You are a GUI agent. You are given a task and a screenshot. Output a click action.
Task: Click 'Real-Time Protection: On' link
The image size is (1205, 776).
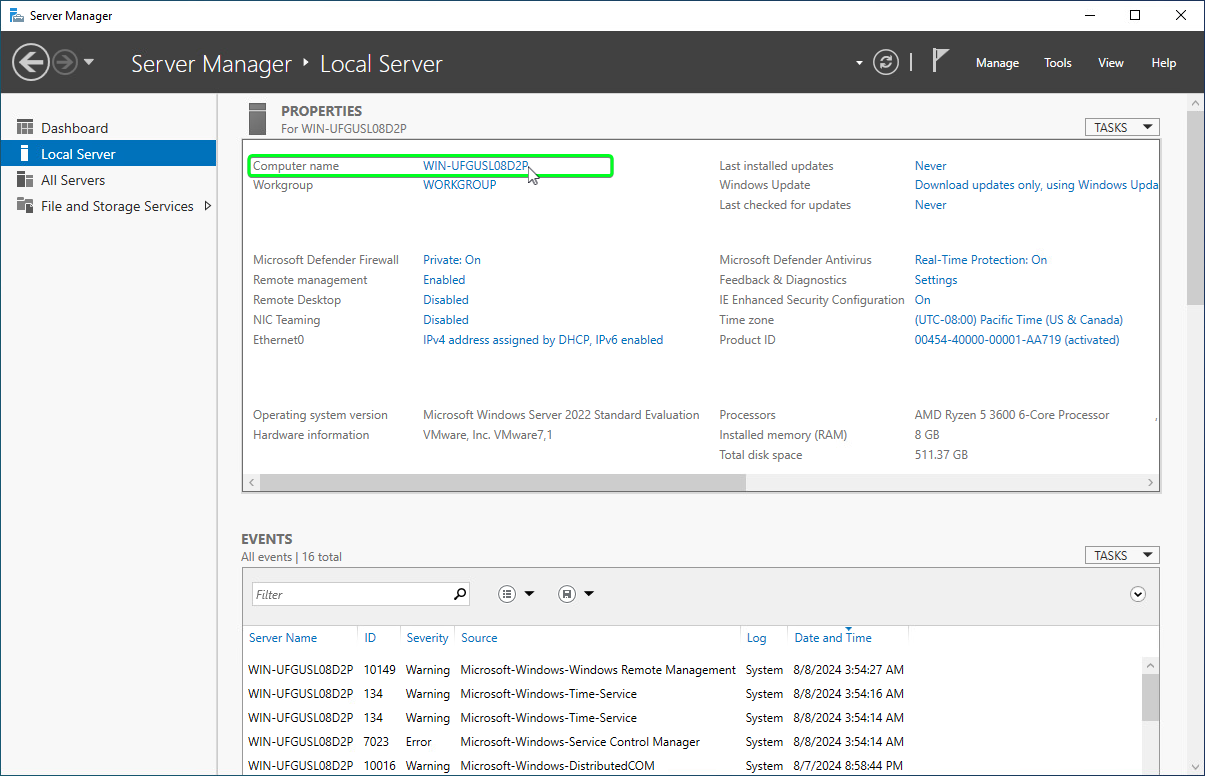pyautogui.click(x=981, y=260)
